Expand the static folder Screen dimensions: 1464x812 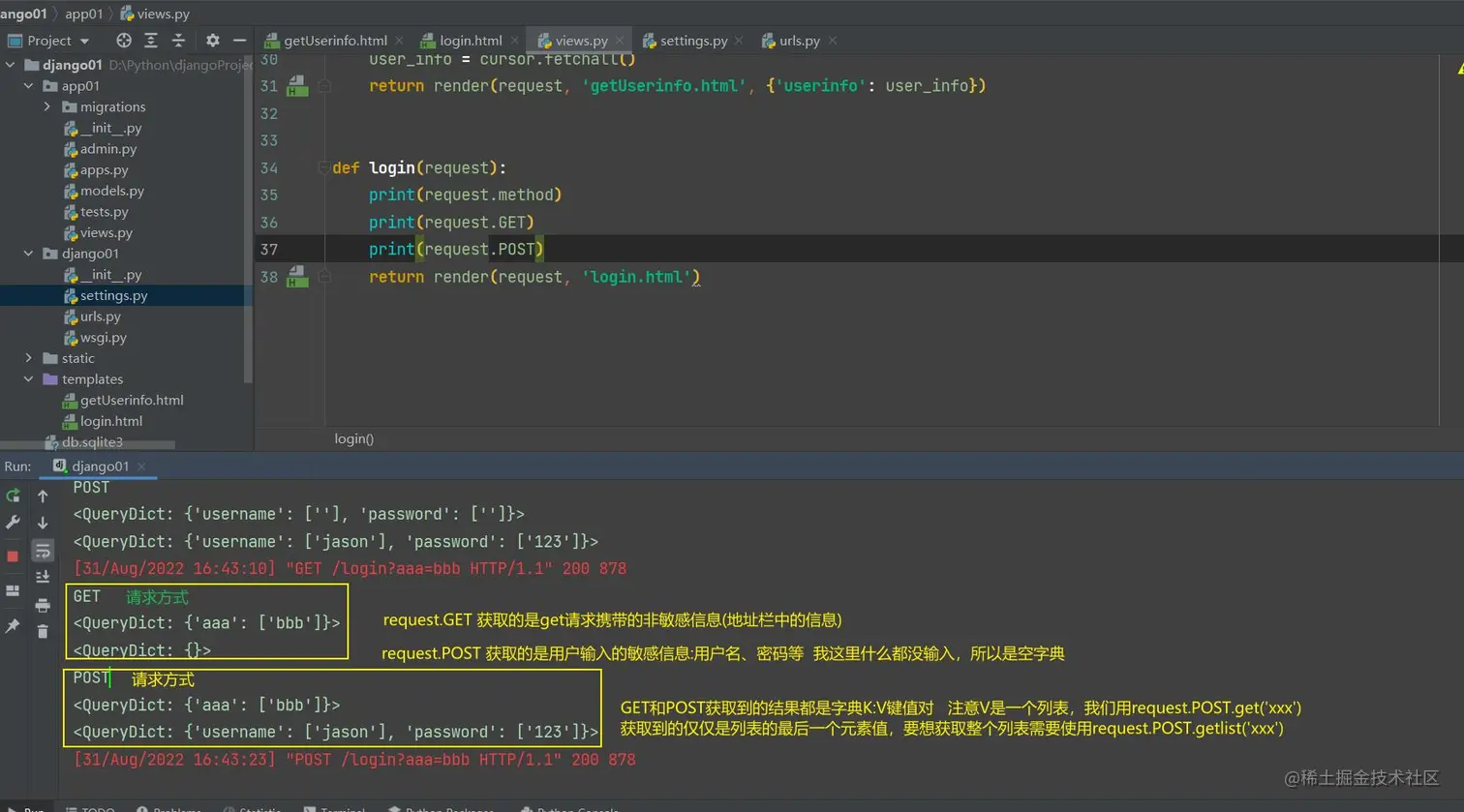[29, 358]
